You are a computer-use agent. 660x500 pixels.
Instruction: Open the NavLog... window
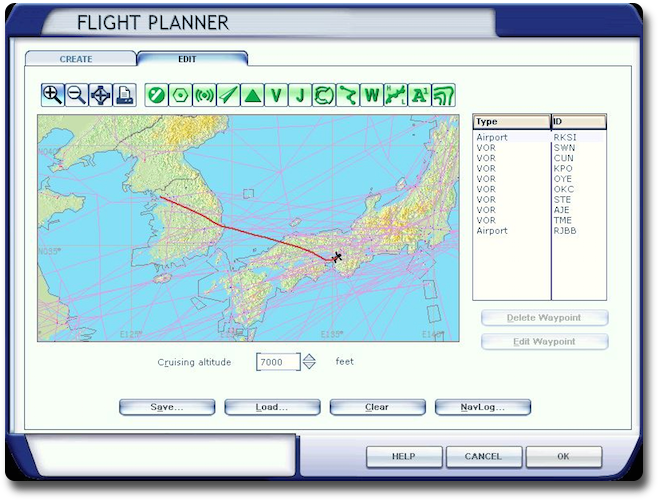[x=483, y=407]
